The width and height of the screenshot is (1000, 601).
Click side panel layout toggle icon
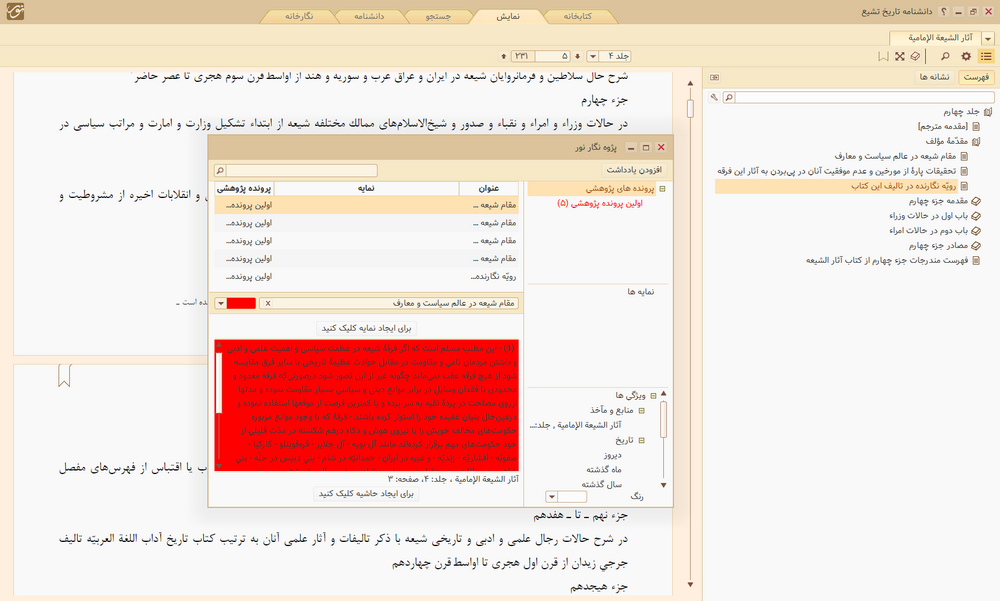click(x=714, y=77)
